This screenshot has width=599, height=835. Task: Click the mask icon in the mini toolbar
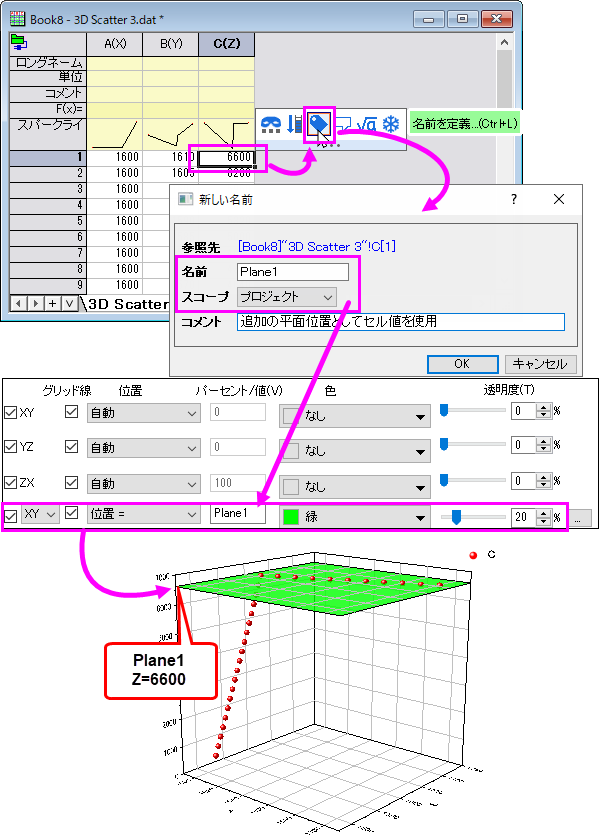tap(271, 124)
